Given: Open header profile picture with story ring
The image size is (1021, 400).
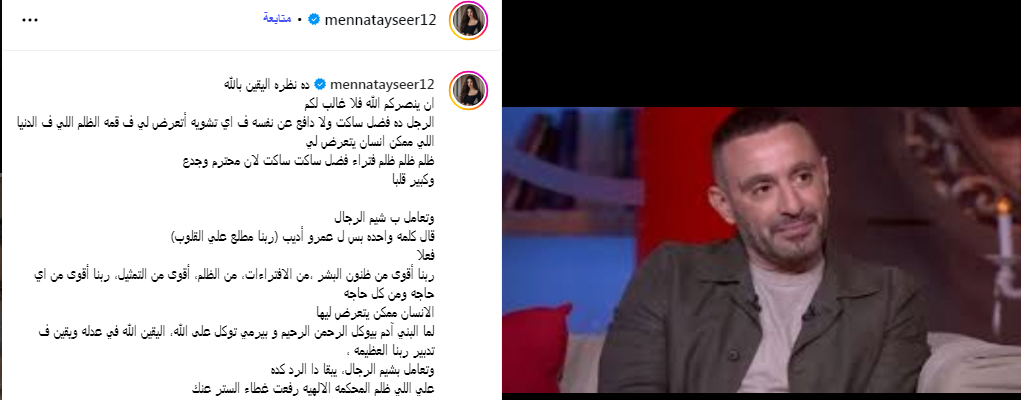Looking at the screenshot, I should coord(469,20).
